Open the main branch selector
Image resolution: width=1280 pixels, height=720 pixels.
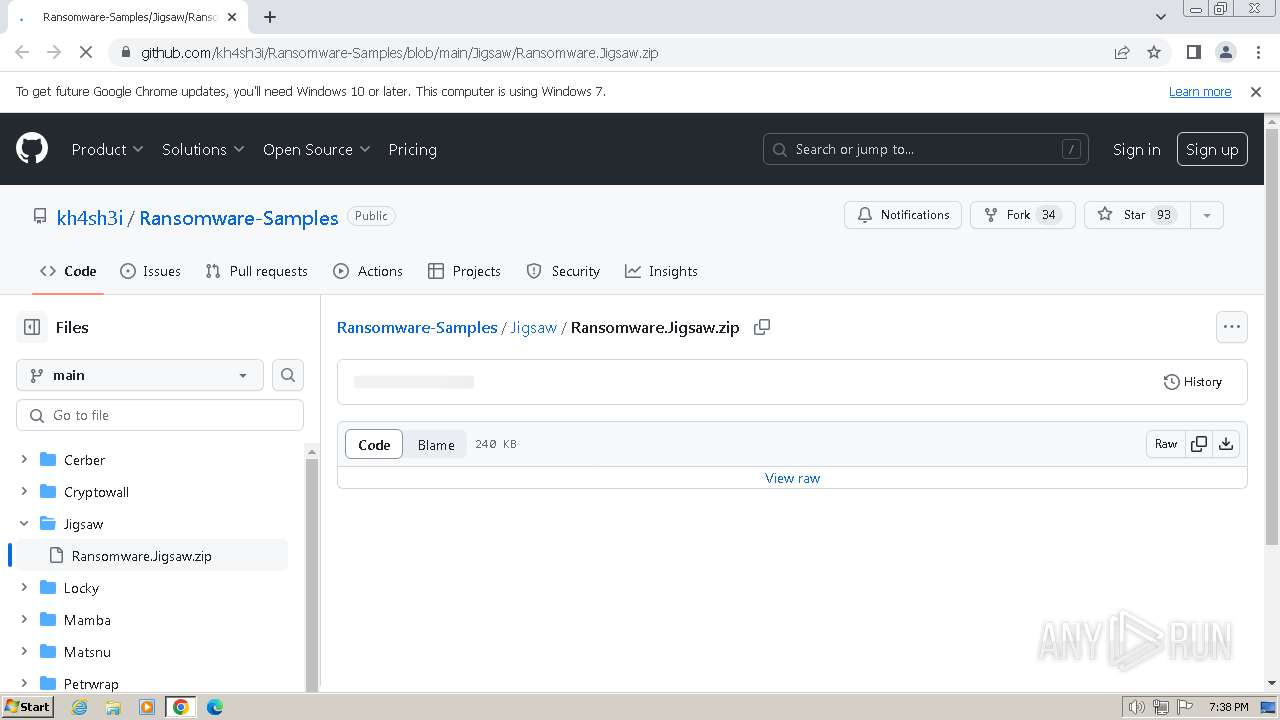[140, 375]
